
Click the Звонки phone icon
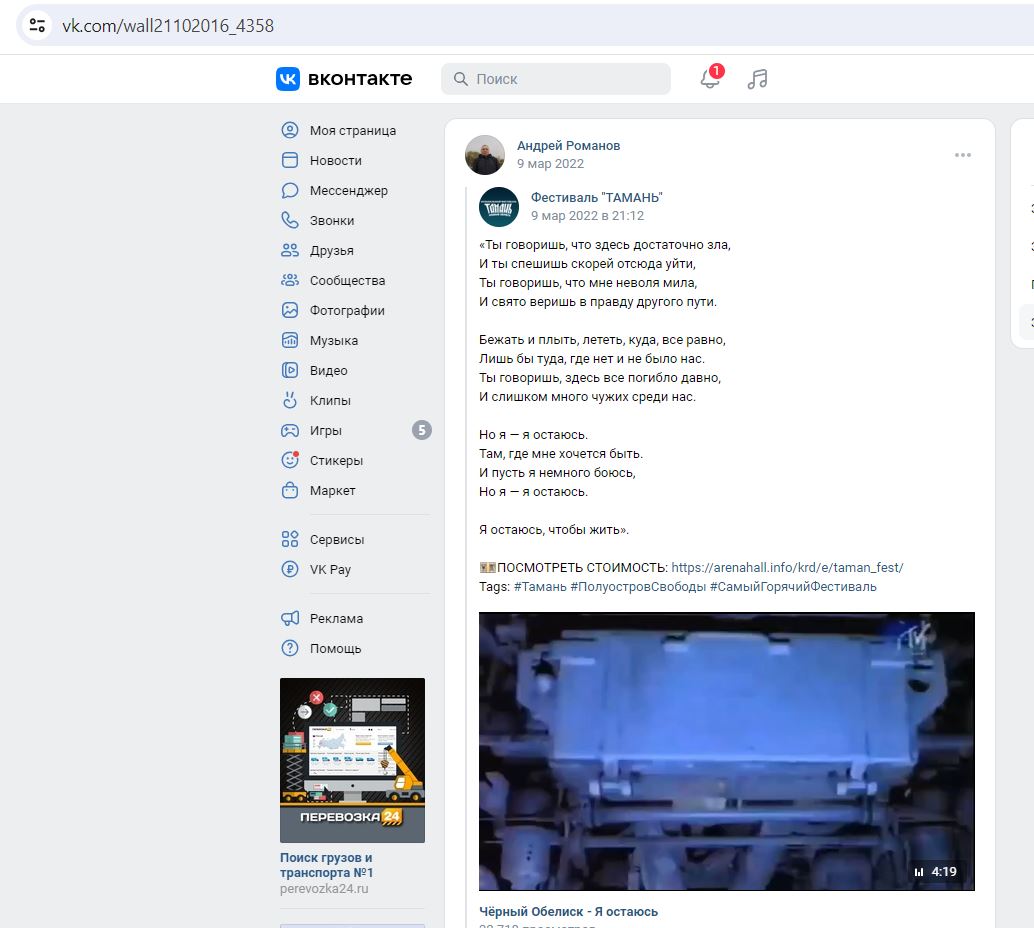(289, 220)
